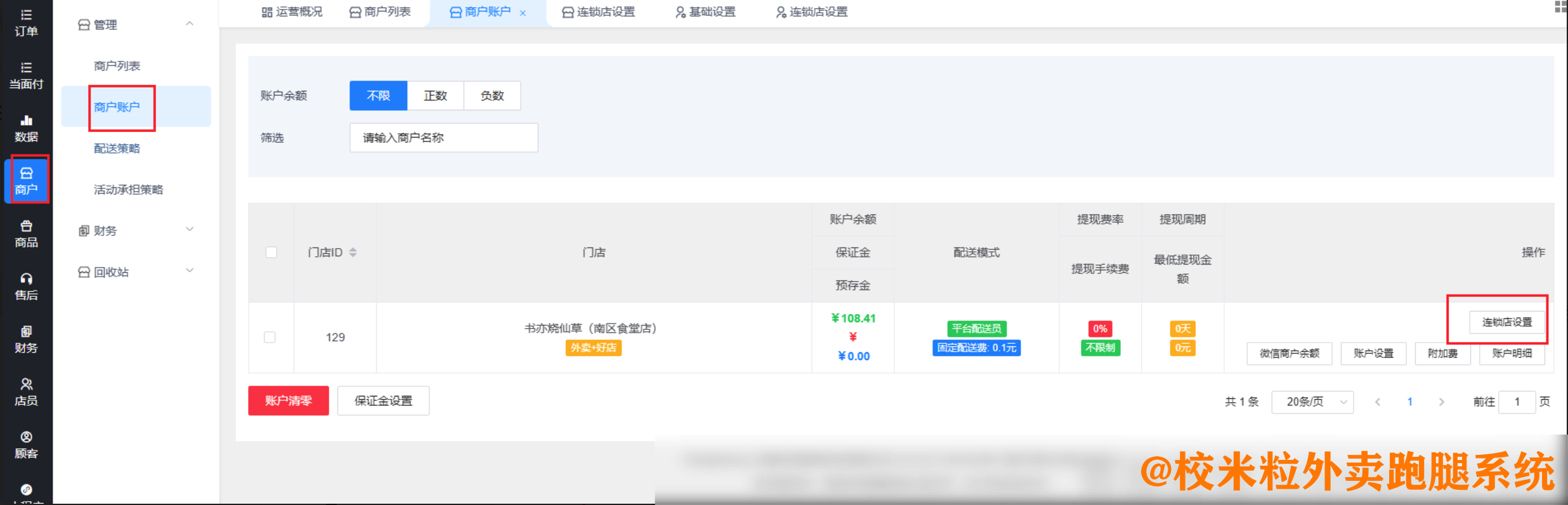1568x505 pixels.
Task: Click the 附加费 button
Action: click(1442, 353)
